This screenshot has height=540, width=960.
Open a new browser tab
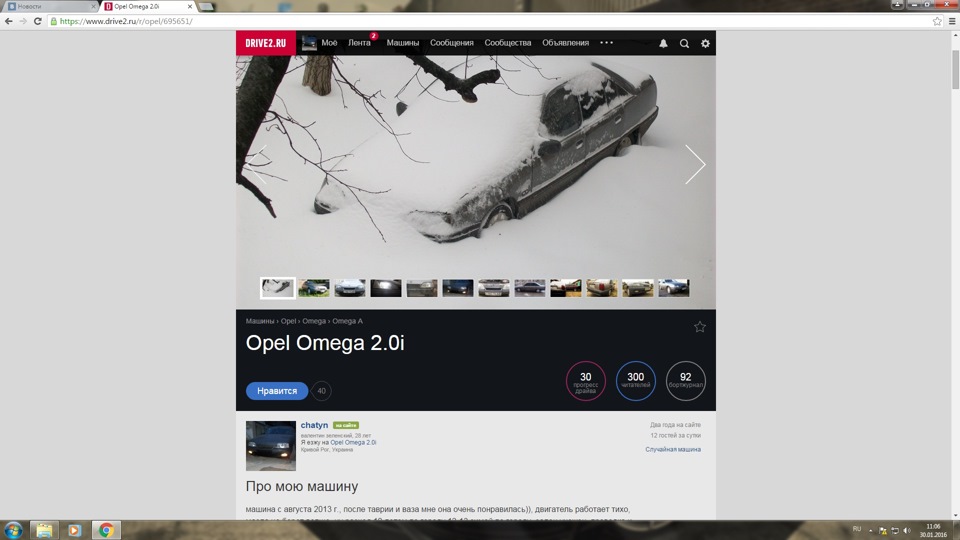tap(207, 7)
